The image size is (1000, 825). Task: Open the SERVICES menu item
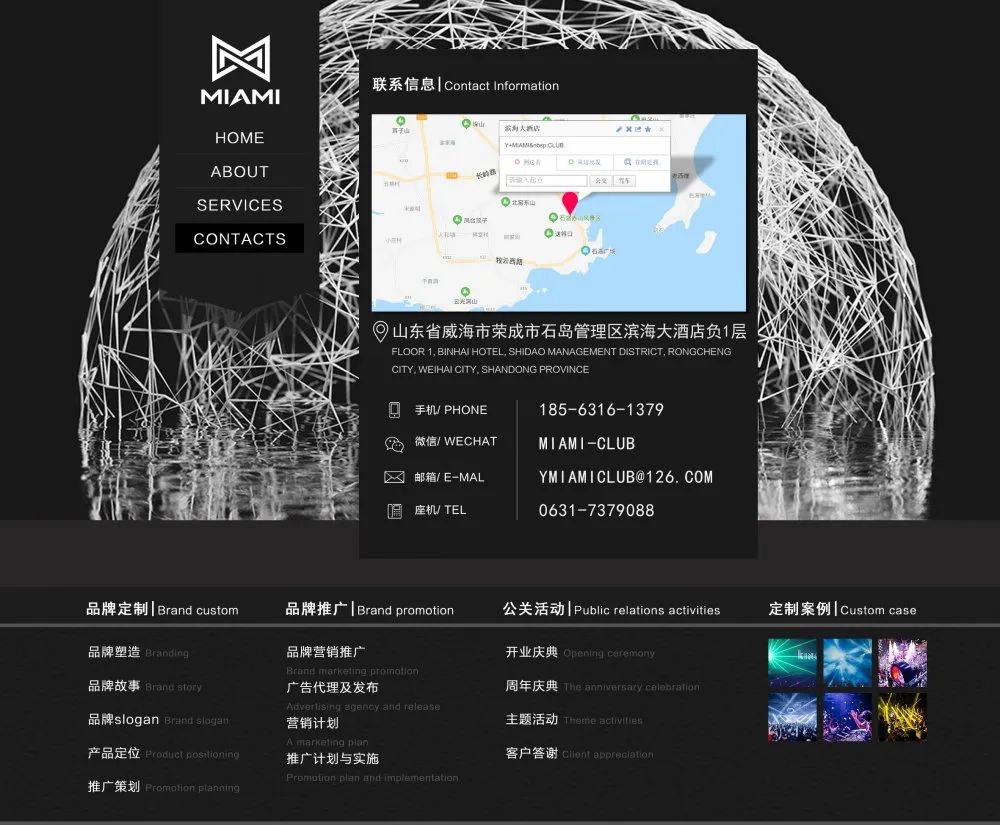[240, 205]
